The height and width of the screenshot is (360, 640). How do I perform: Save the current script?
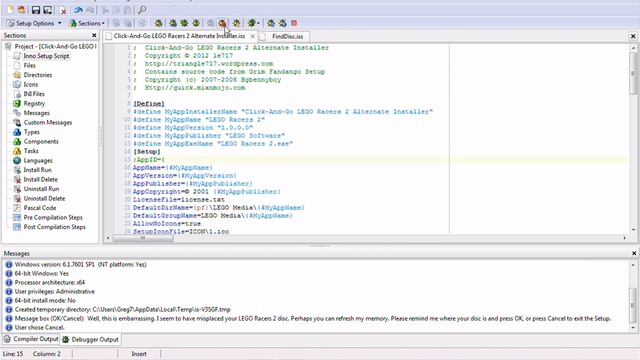pos(36,10)
